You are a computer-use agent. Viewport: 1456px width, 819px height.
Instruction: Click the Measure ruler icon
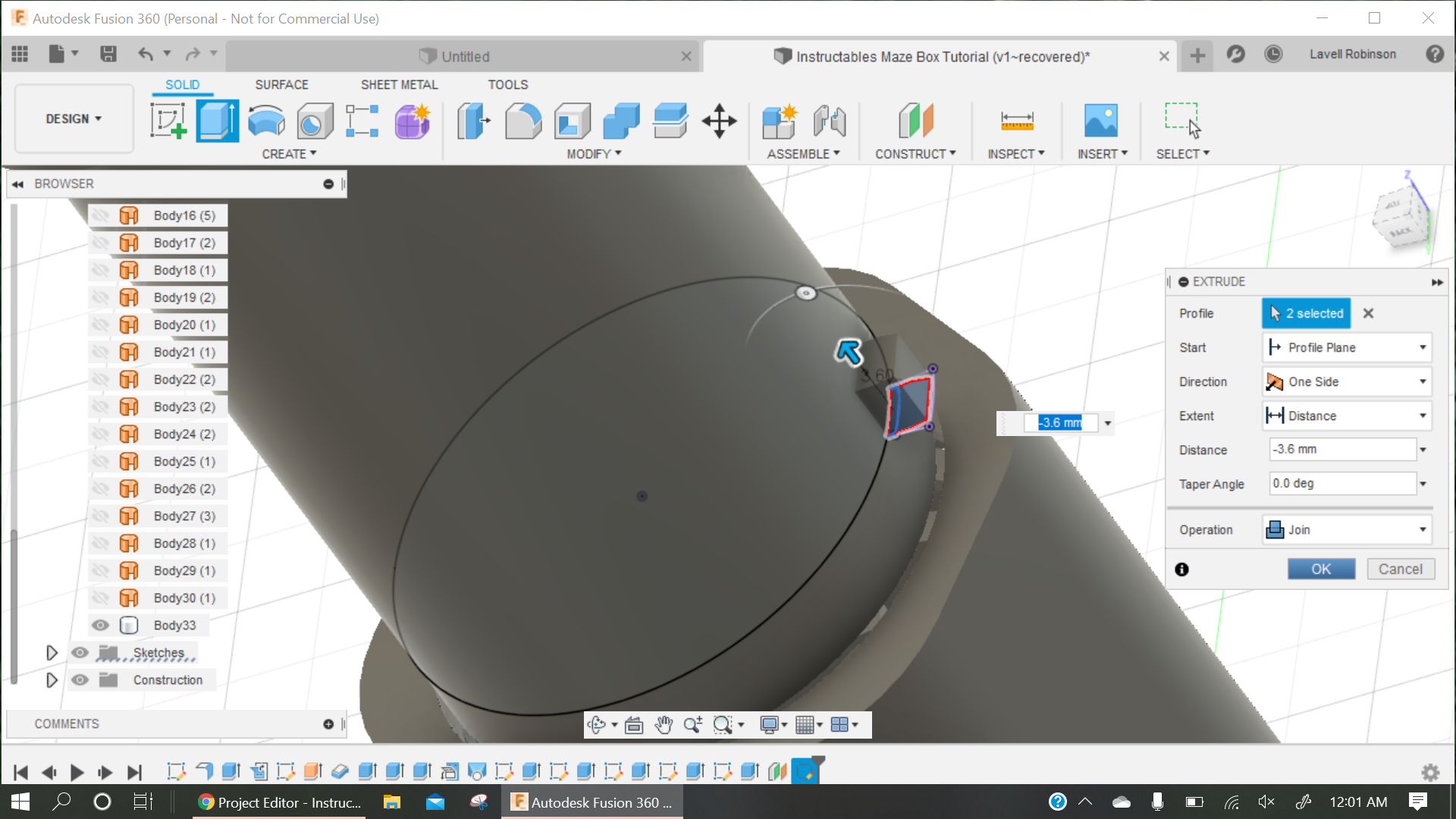pyautogui.click(x=1017, y=121)
